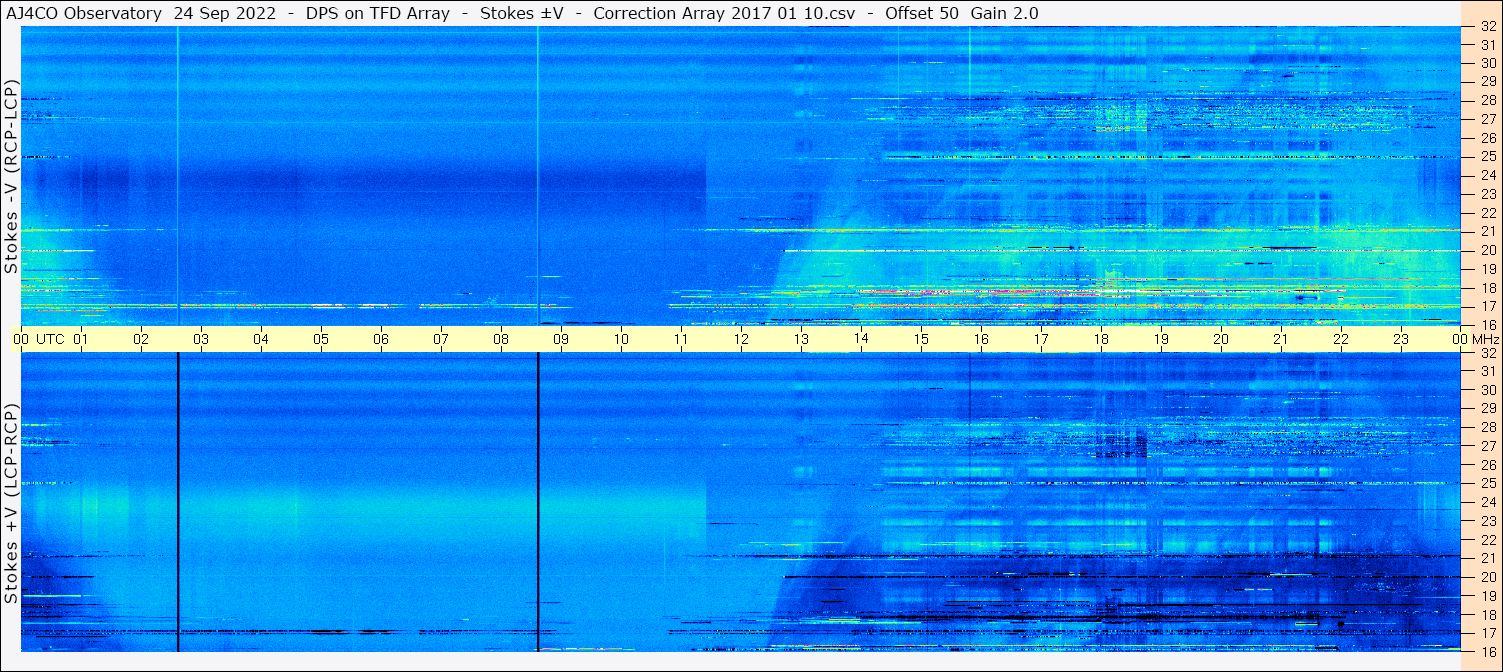
Task: Click the "UTC" label on the time axis
Action: coord(51,339)
